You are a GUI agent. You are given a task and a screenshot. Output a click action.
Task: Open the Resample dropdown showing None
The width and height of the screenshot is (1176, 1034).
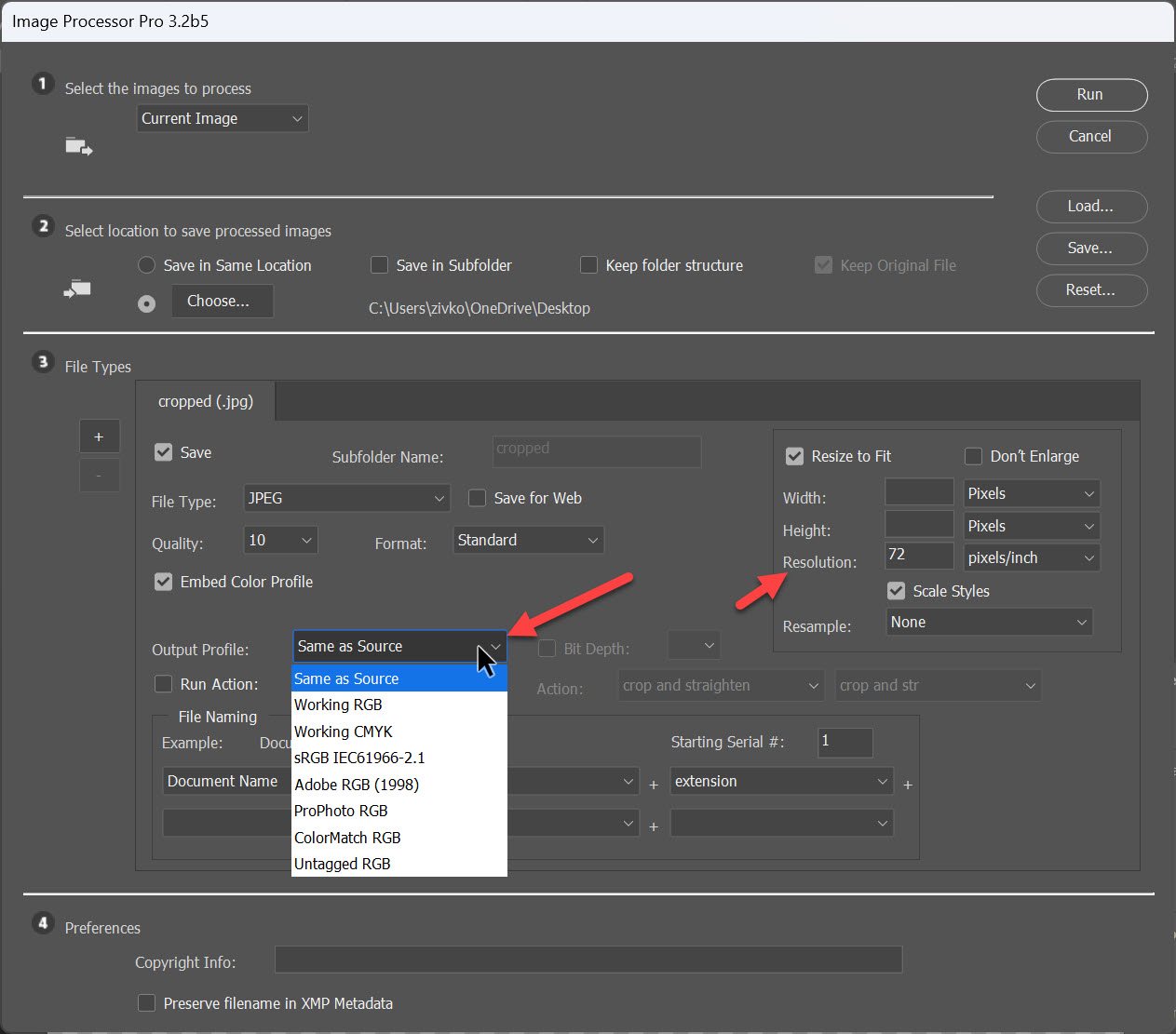[988, 622]
